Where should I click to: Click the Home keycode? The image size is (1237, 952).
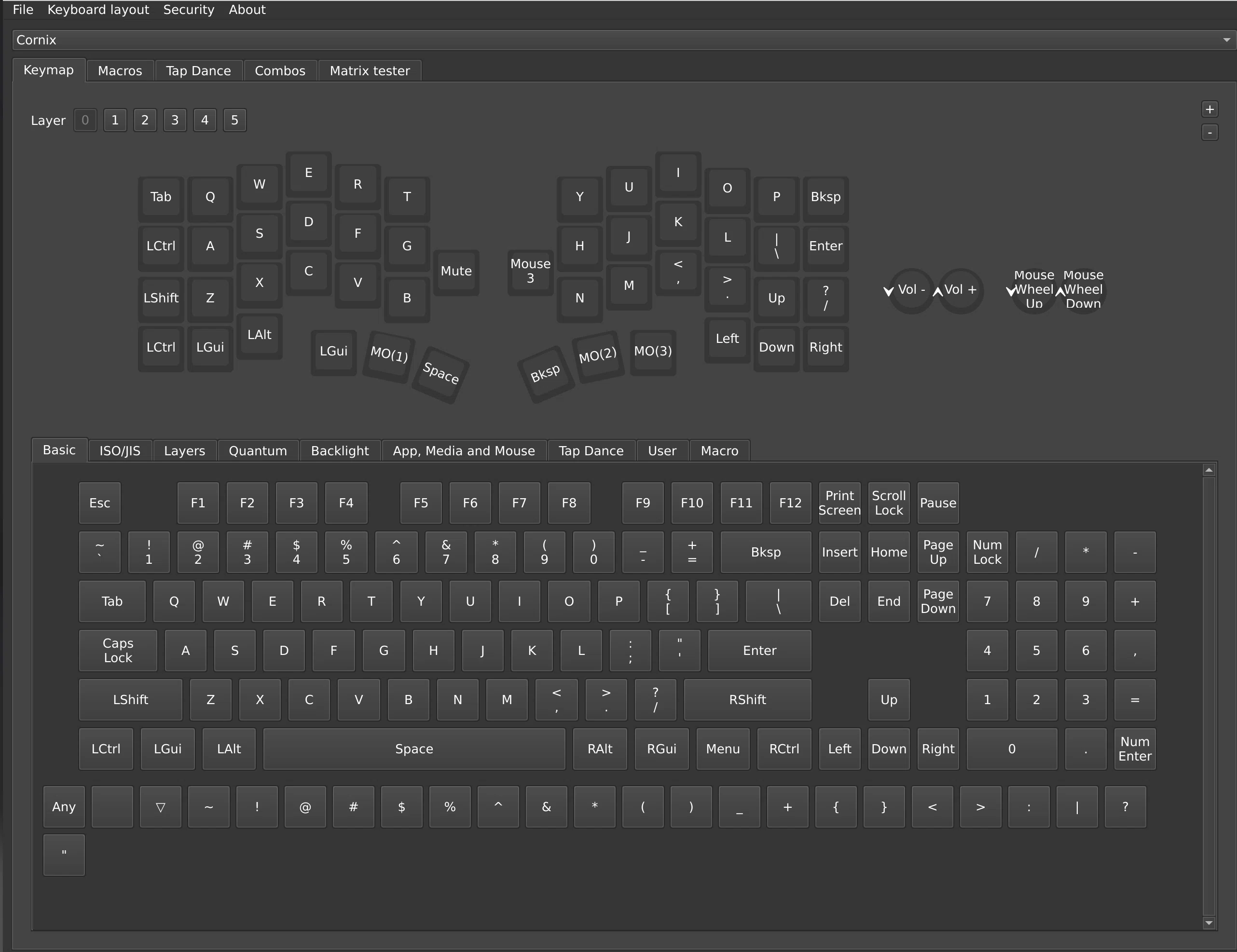pyautogui.click(x=889, y=552)
